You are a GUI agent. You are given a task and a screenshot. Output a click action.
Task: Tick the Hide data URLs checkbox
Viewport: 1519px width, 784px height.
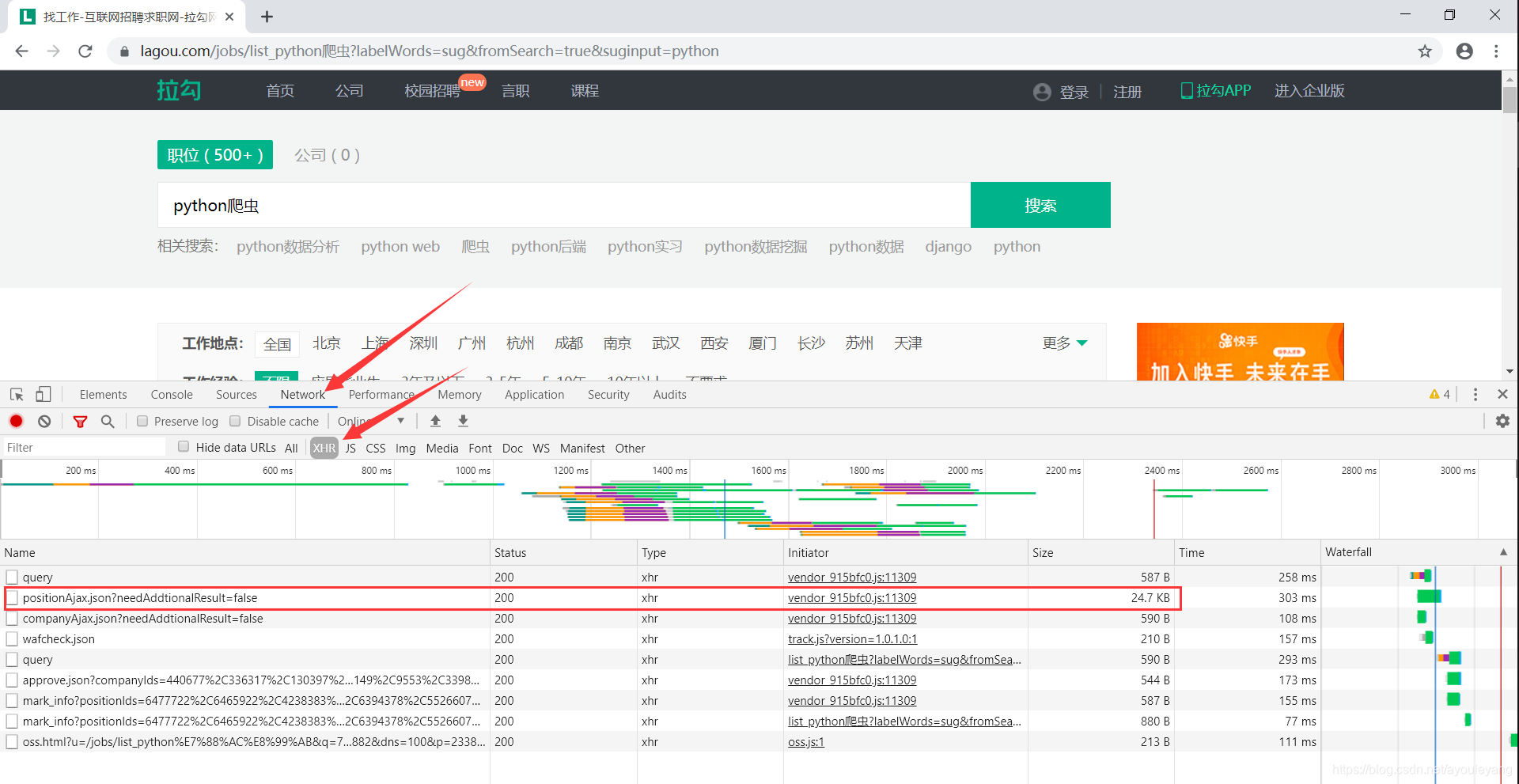(184, 446)
